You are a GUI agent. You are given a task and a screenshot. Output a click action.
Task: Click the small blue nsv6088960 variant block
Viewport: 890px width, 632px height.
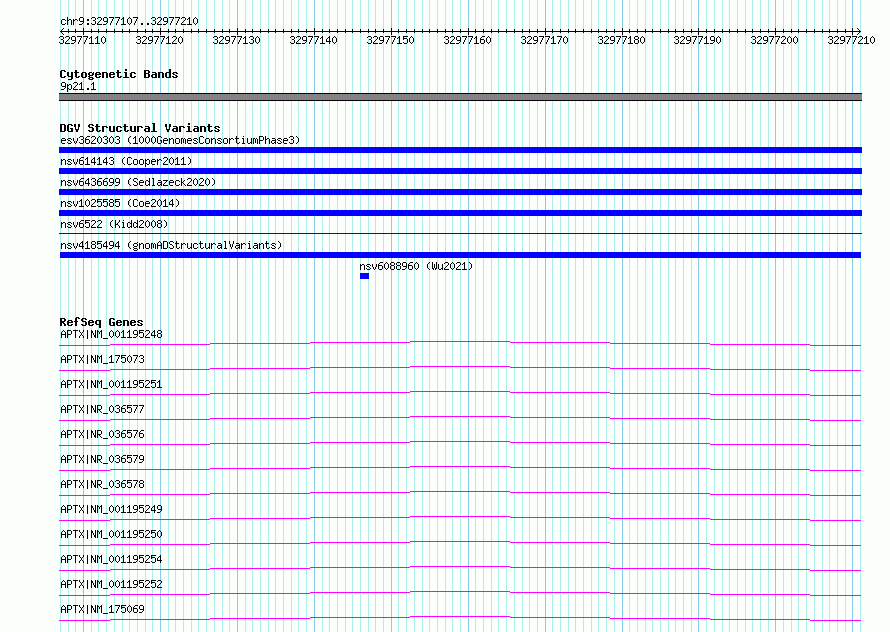pyautogui.click(x=364, y=276)
